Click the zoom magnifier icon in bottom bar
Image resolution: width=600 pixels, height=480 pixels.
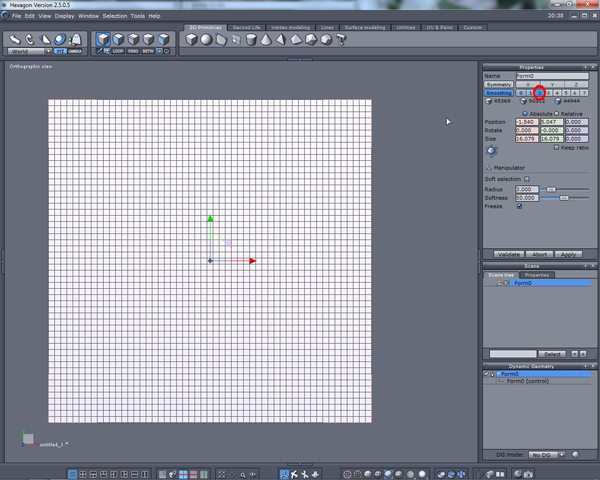point(243,474)
